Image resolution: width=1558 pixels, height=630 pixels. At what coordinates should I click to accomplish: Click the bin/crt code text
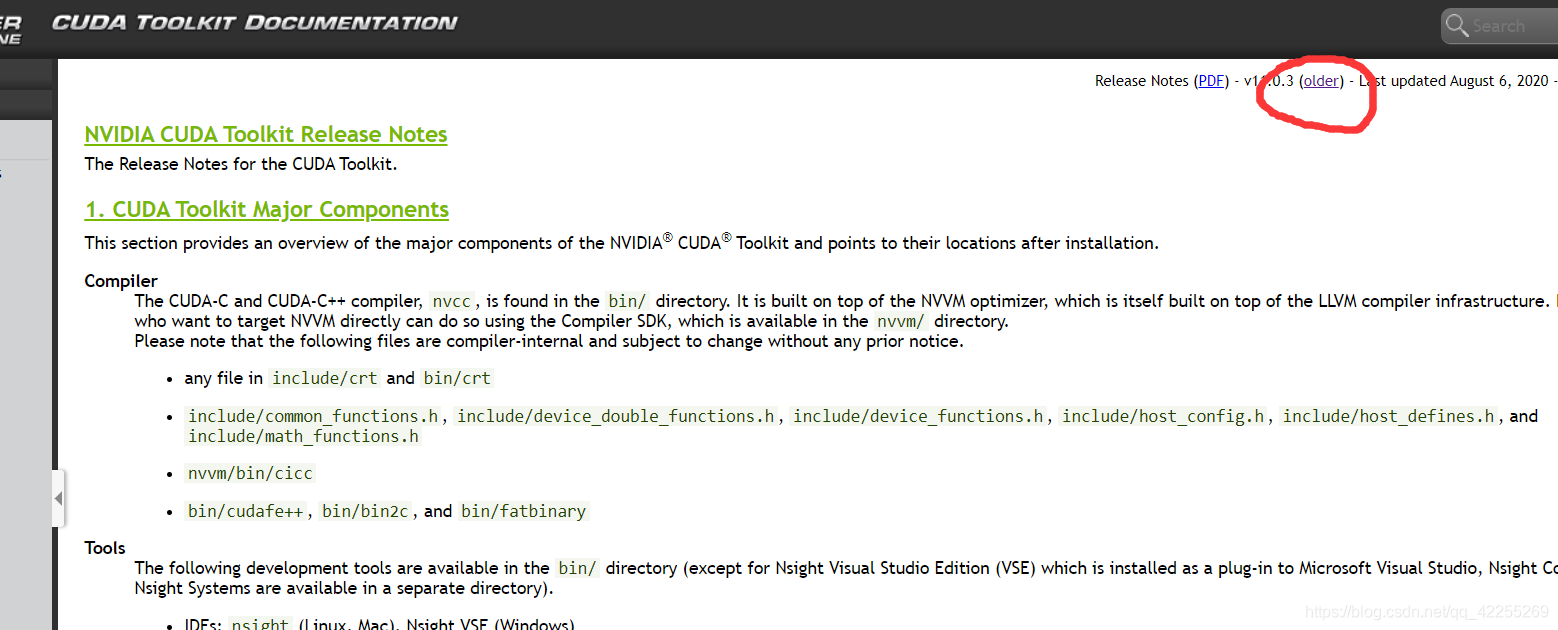click(x=456, y=378)
